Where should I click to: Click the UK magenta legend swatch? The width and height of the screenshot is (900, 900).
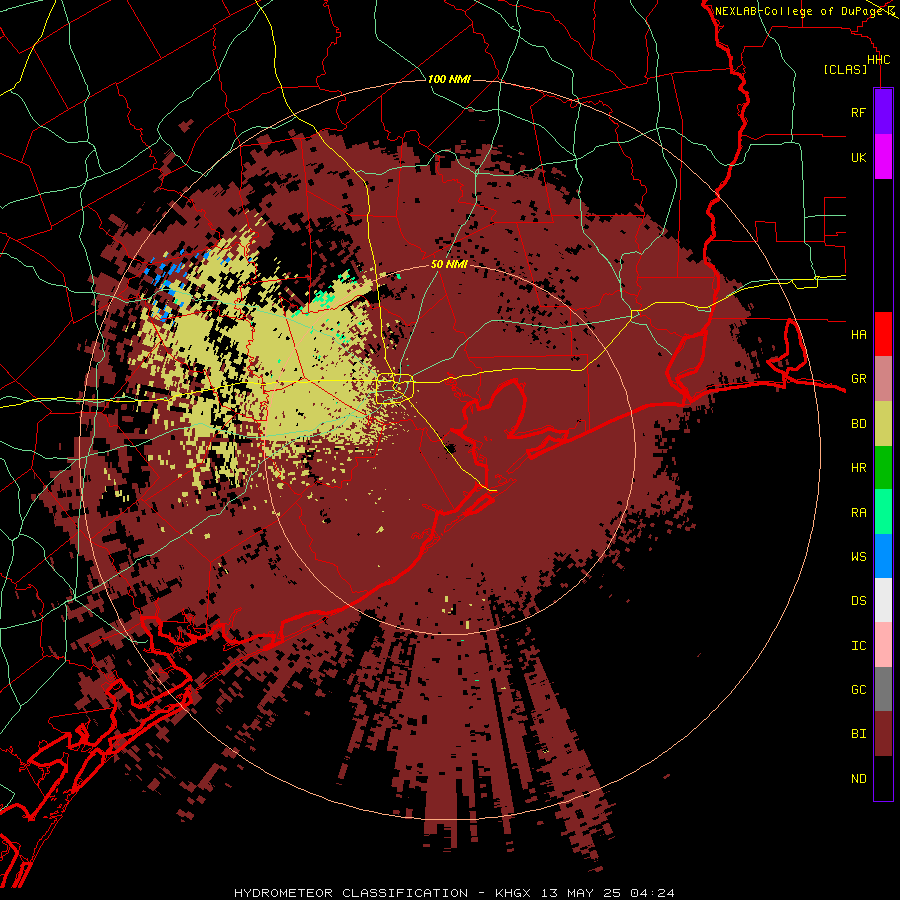pos(883,157)
